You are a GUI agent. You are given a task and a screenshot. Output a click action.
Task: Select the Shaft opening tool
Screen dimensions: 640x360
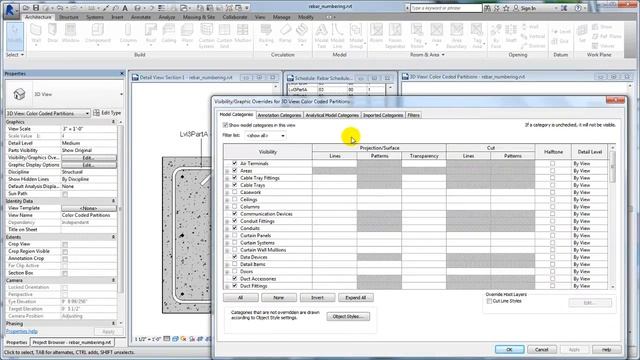coord(511,34)
